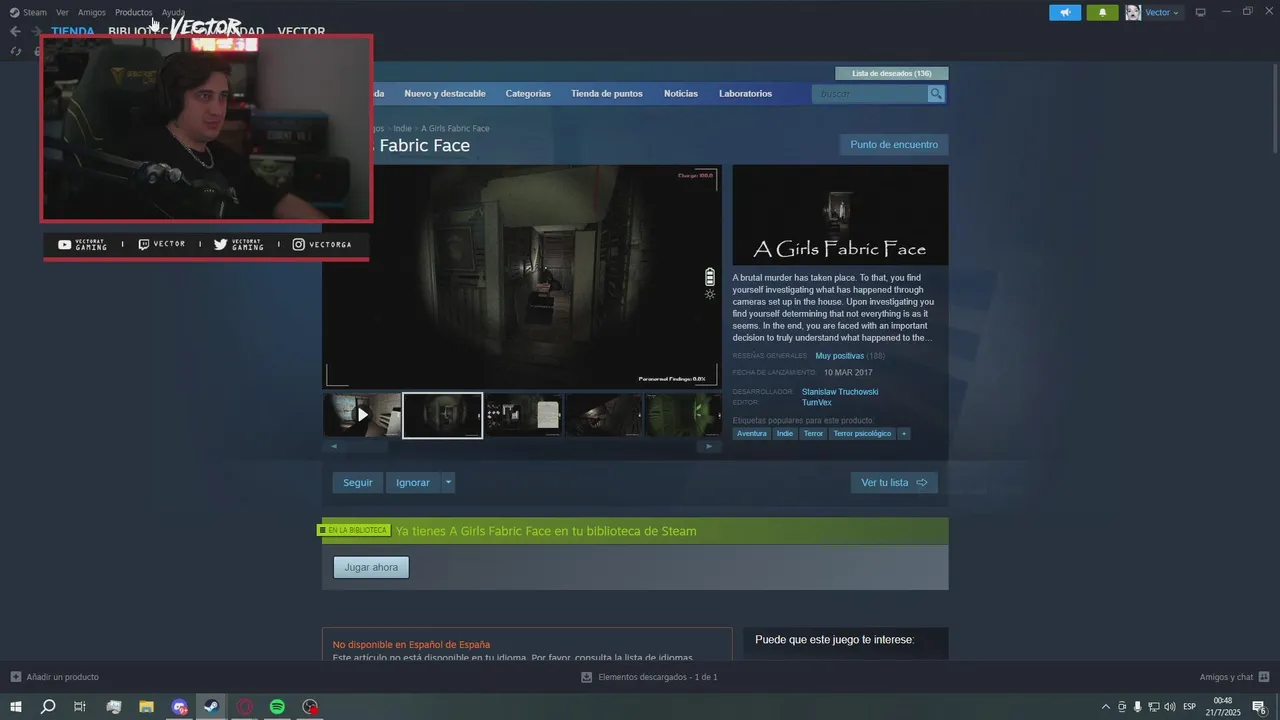Open Ver tu lista button
The width and height of the screenshot is (1280, 720).
(894, 482)
